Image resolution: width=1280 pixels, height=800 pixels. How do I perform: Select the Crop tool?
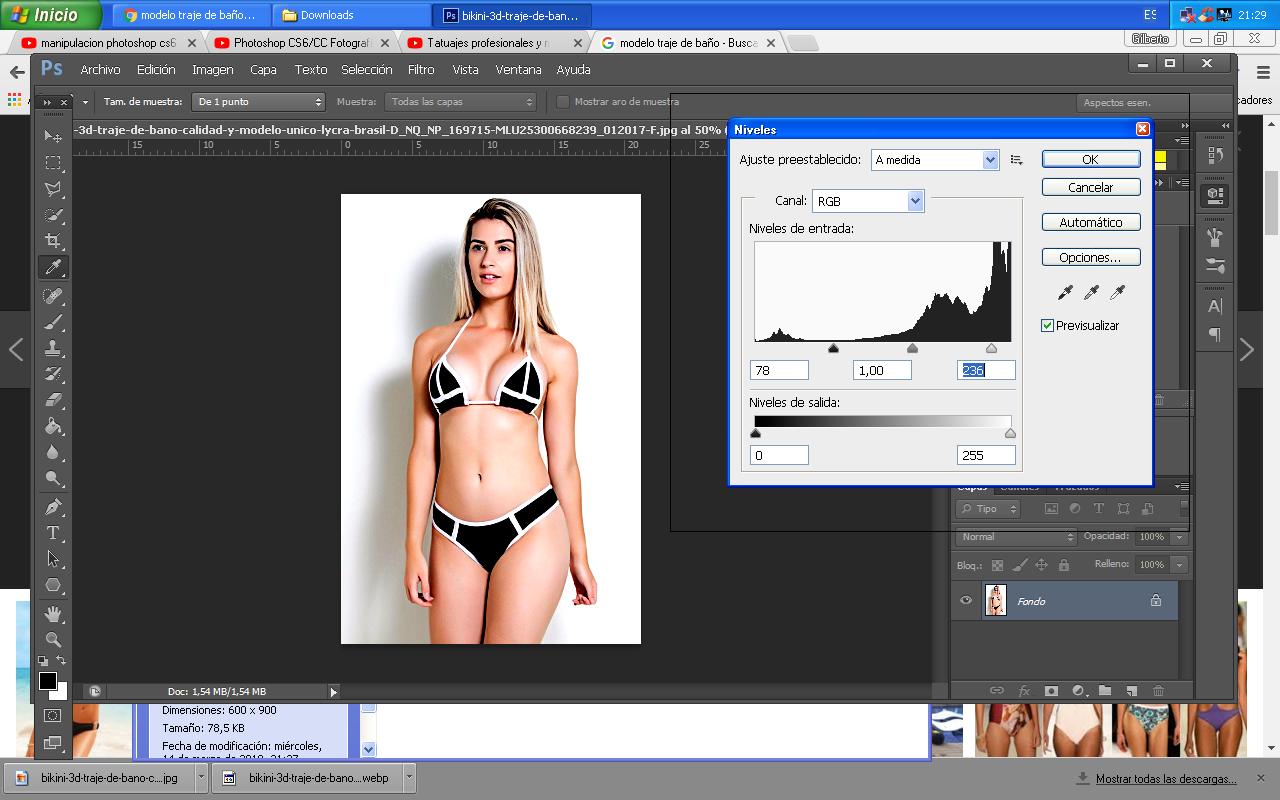tap(53, 241)
